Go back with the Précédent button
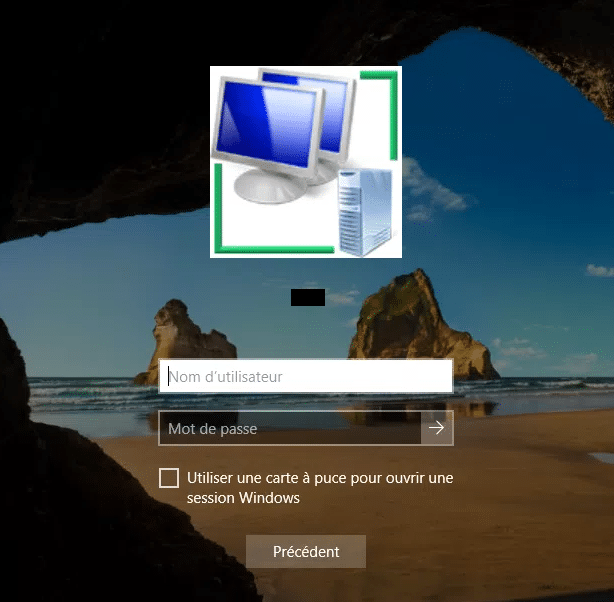 306,551
